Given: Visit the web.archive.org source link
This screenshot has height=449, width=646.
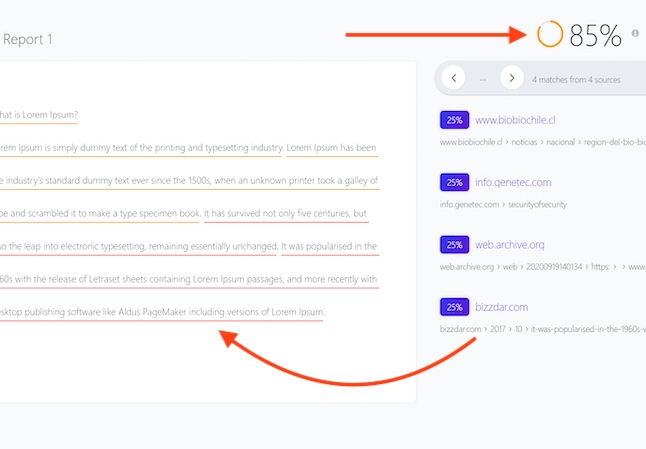Looking at the screenshot, I should tap(510, 244).
